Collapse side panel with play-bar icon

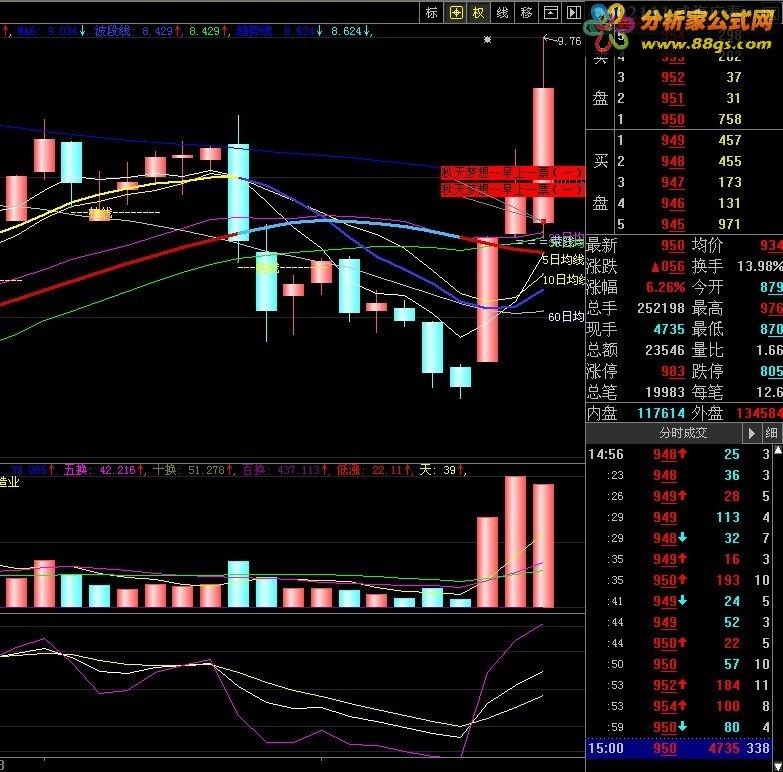click(573, 12)
